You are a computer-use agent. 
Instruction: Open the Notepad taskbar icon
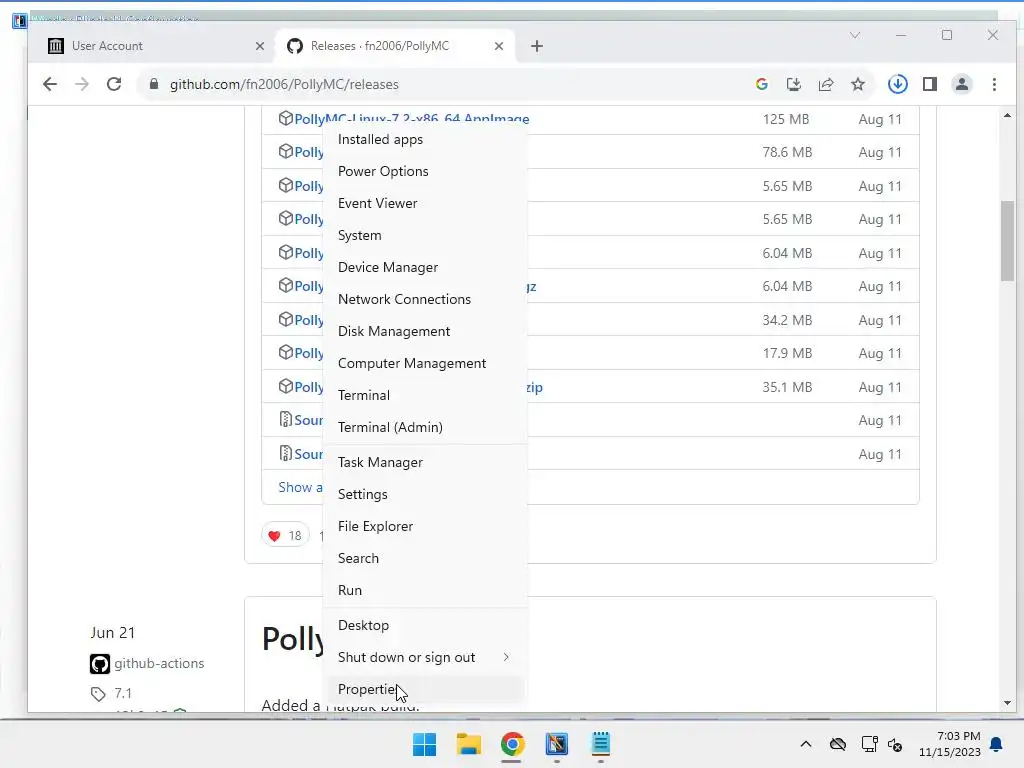[601, 744]
